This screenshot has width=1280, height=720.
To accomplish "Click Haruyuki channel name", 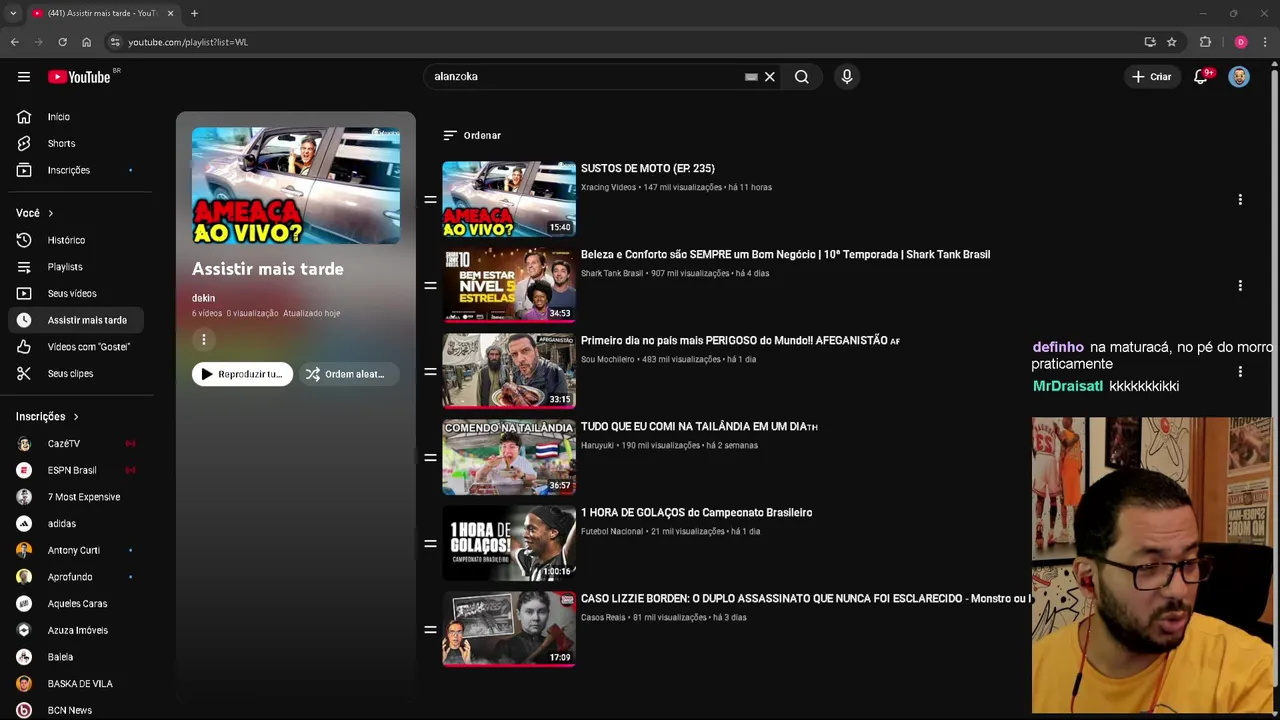I will tap(597, 445).
